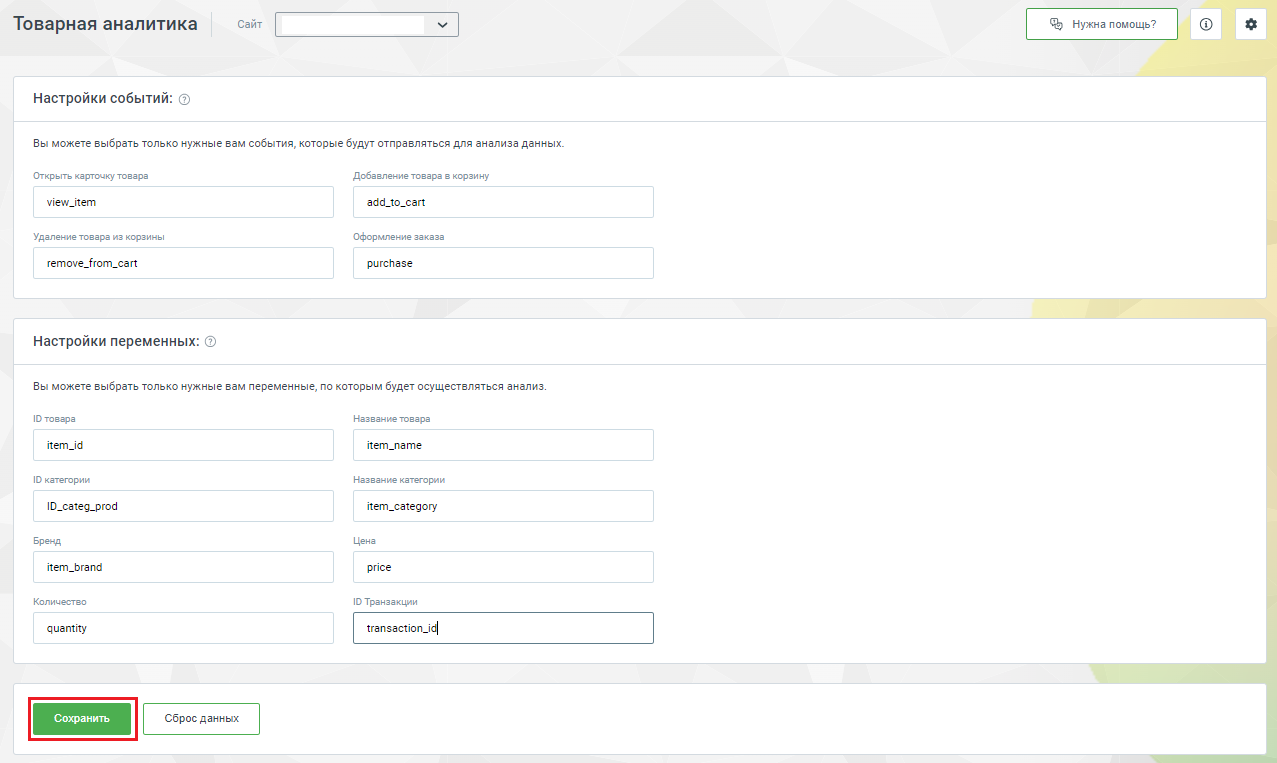1277x763 pixels.
Task: Open the info icon button
Action: 1205,24
